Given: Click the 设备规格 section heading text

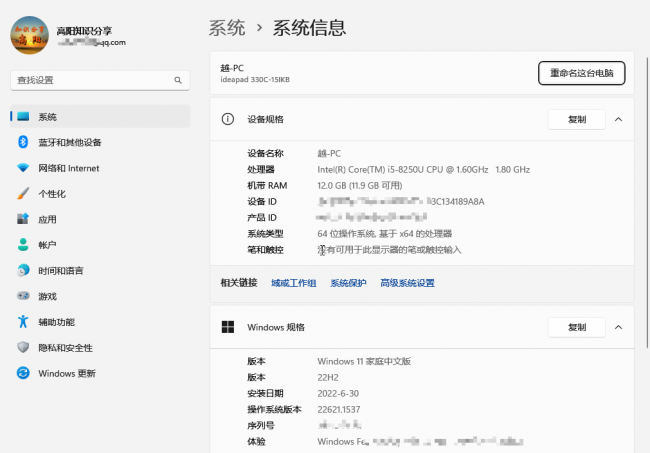Looking at the screenshot, I should (265, 119).
